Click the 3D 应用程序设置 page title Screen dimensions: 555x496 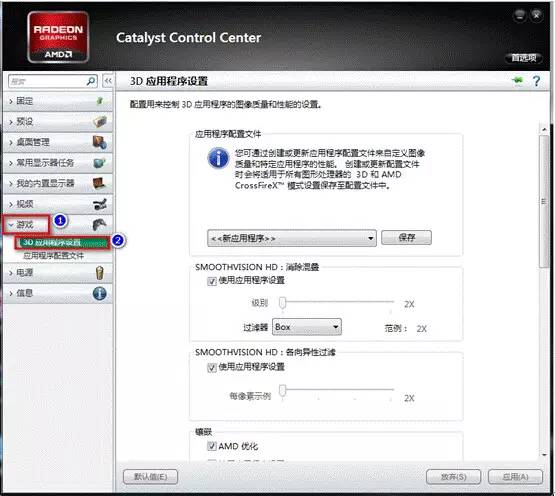pyautogui.click(x=169, y=81)
